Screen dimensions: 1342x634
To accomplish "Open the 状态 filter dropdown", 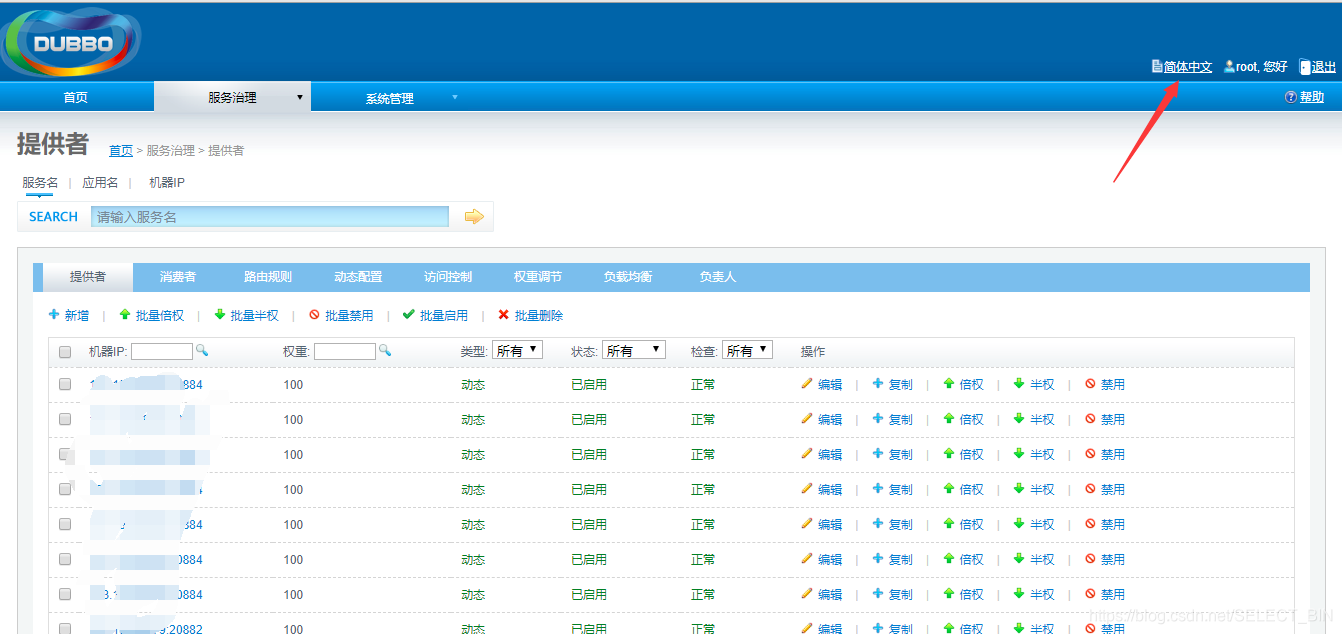I will pyautogui.click(x=634, y=350).
